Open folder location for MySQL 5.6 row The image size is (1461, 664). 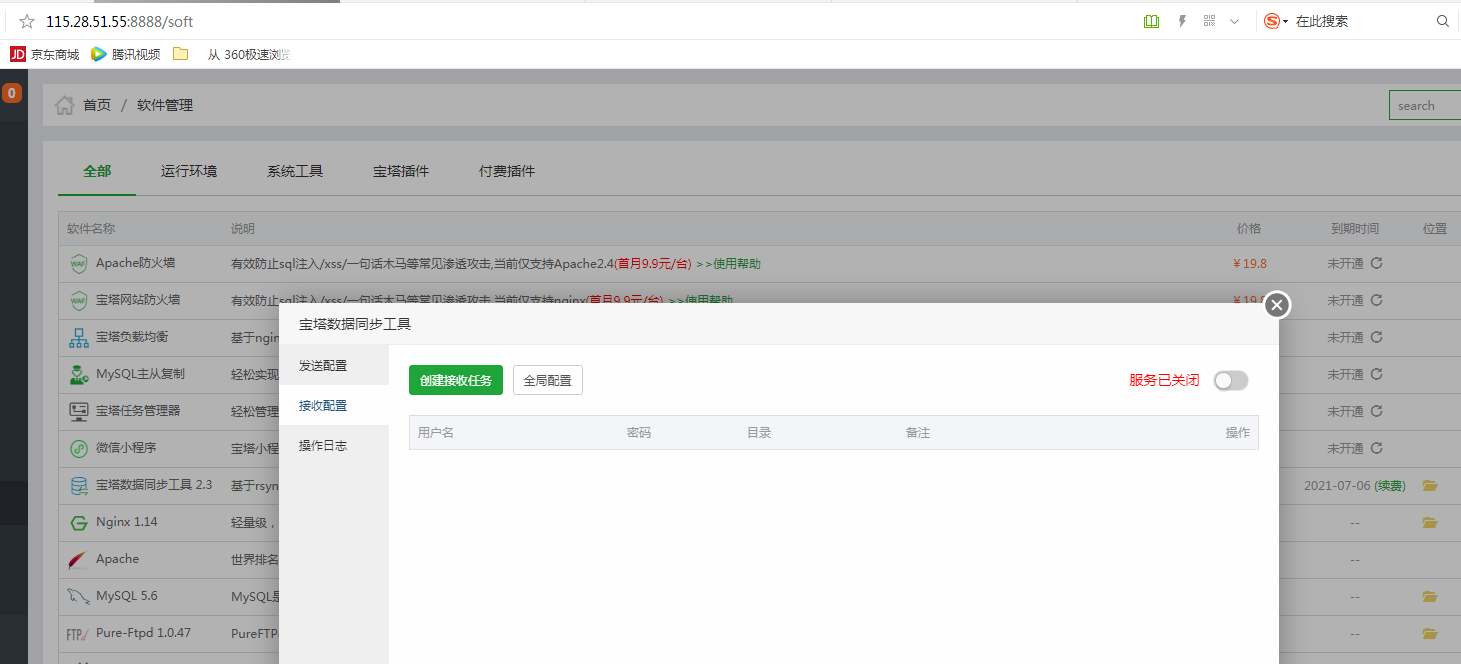tap(1430, 596)
